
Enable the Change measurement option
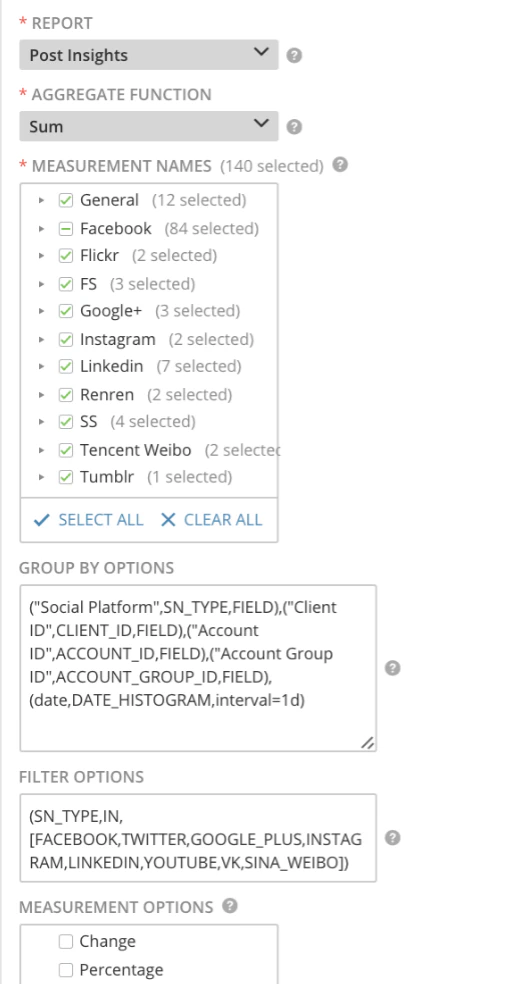tap(66, 941)
